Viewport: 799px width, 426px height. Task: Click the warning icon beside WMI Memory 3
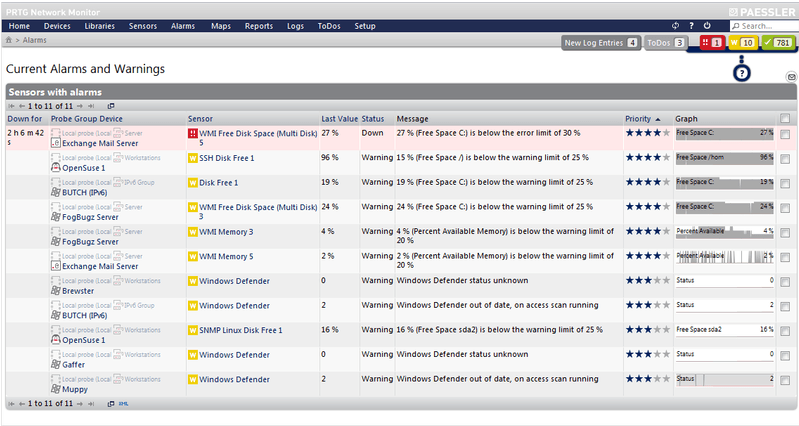[x=193, y=232]
